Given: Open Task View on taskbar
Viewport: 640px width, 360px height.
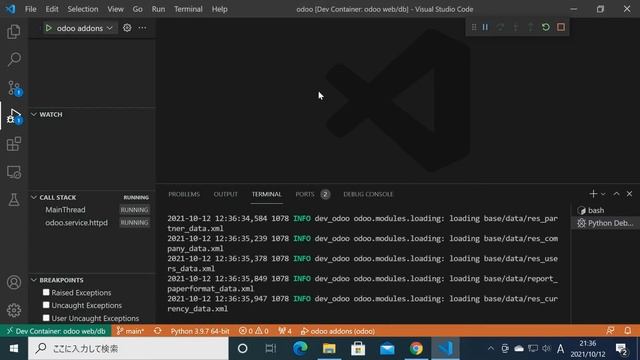Looking at the screenshot, I should click(270, 349).
